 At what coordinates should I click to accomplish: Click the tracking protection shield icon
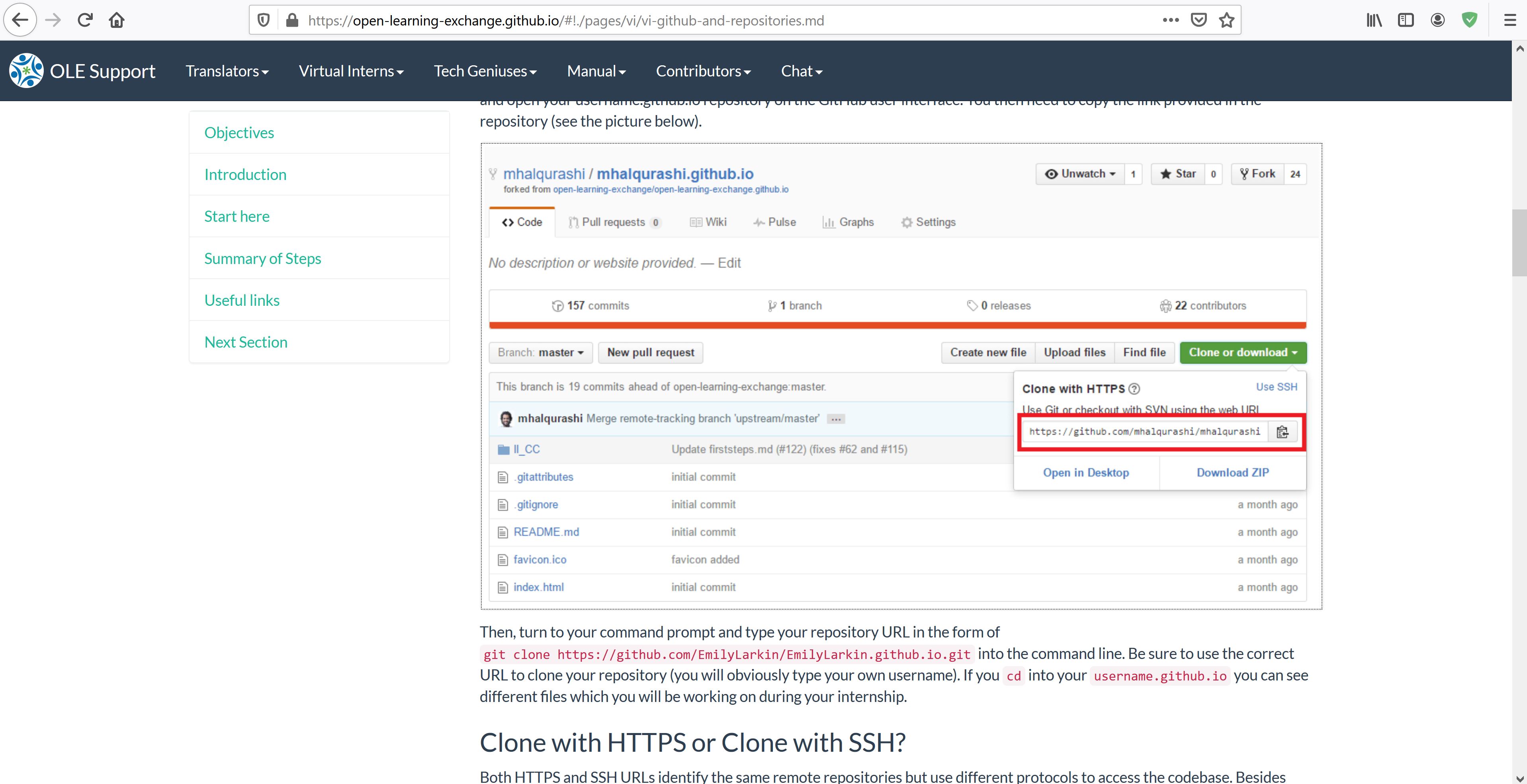tap(264, 21)
